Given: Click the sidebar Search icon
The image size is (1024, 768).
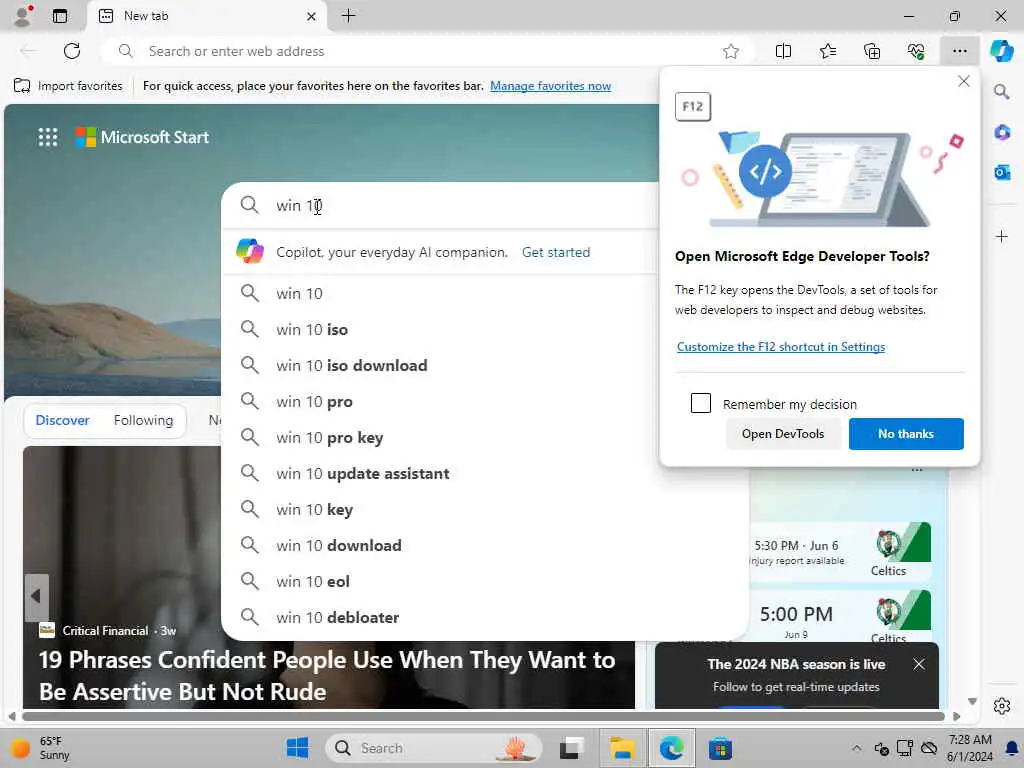Looking at the screenshot, I should pos(1002,92).
